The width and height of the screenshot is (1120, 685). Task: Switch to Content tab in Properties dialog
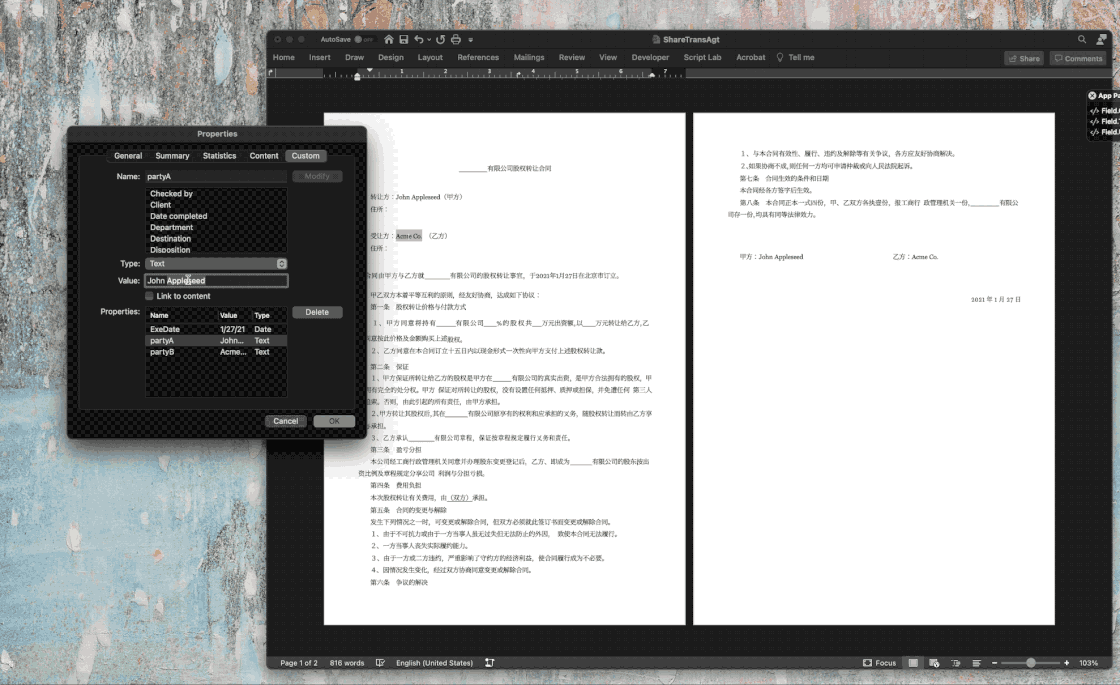click(264, 156)
